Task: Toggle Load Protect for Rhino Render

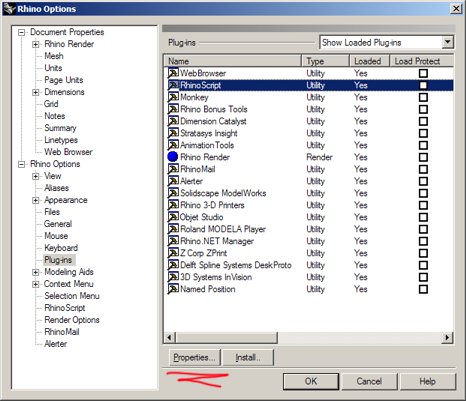Action: 423,157
